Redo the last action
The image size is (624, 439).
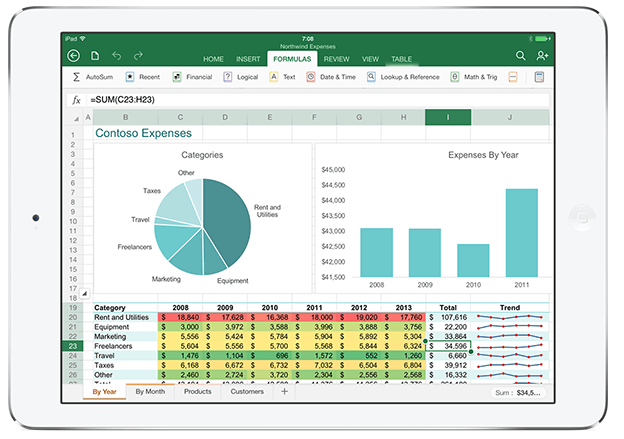[x=138, y=56]
